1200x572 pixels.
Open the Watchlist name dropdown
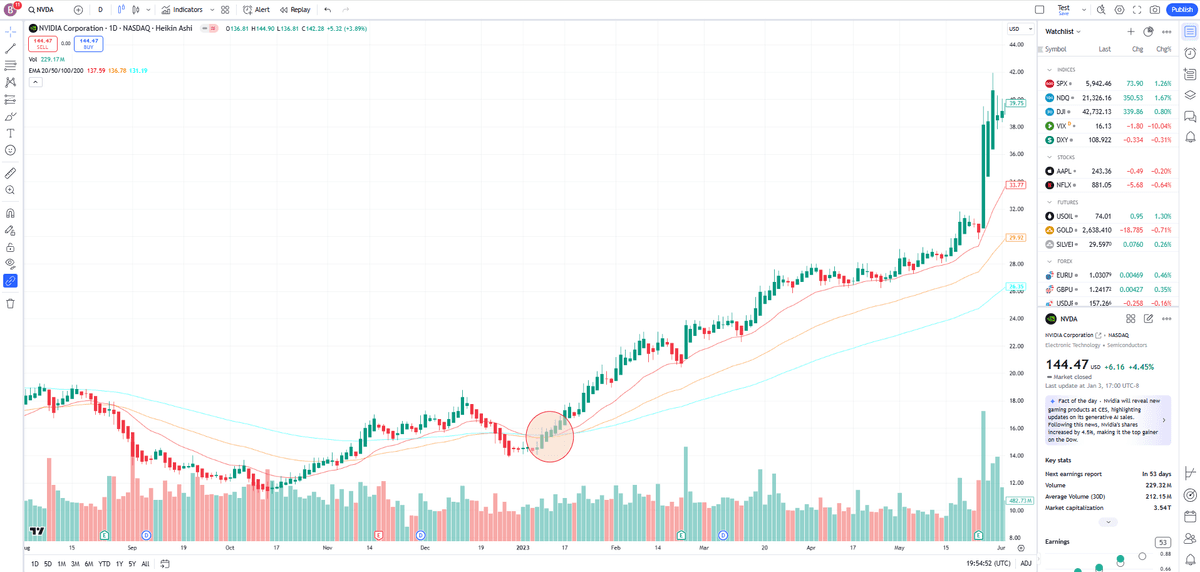1062,32
